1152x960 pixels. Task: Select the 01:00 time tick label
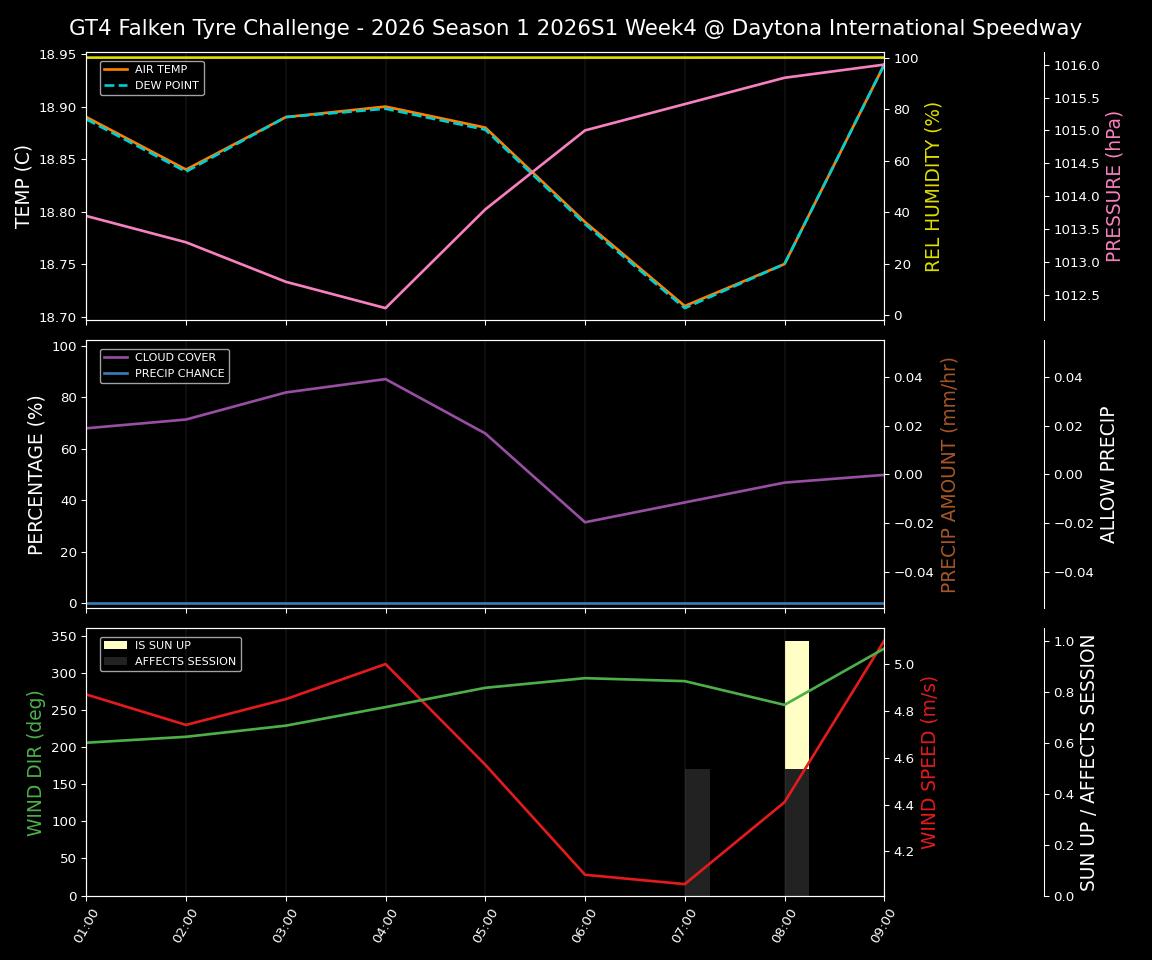[x=84, y=926]
